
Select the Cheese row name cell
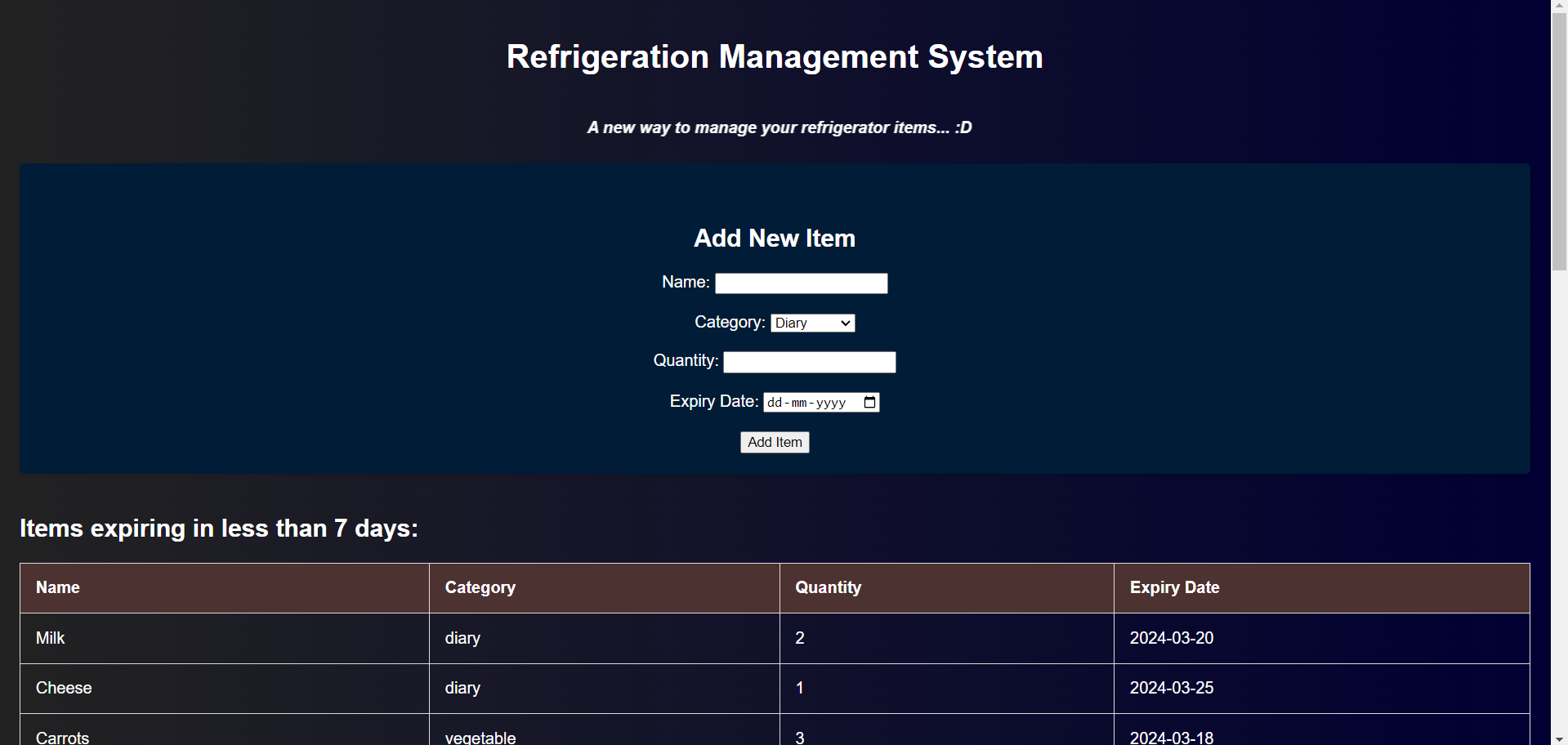click(x=64, y=688)
